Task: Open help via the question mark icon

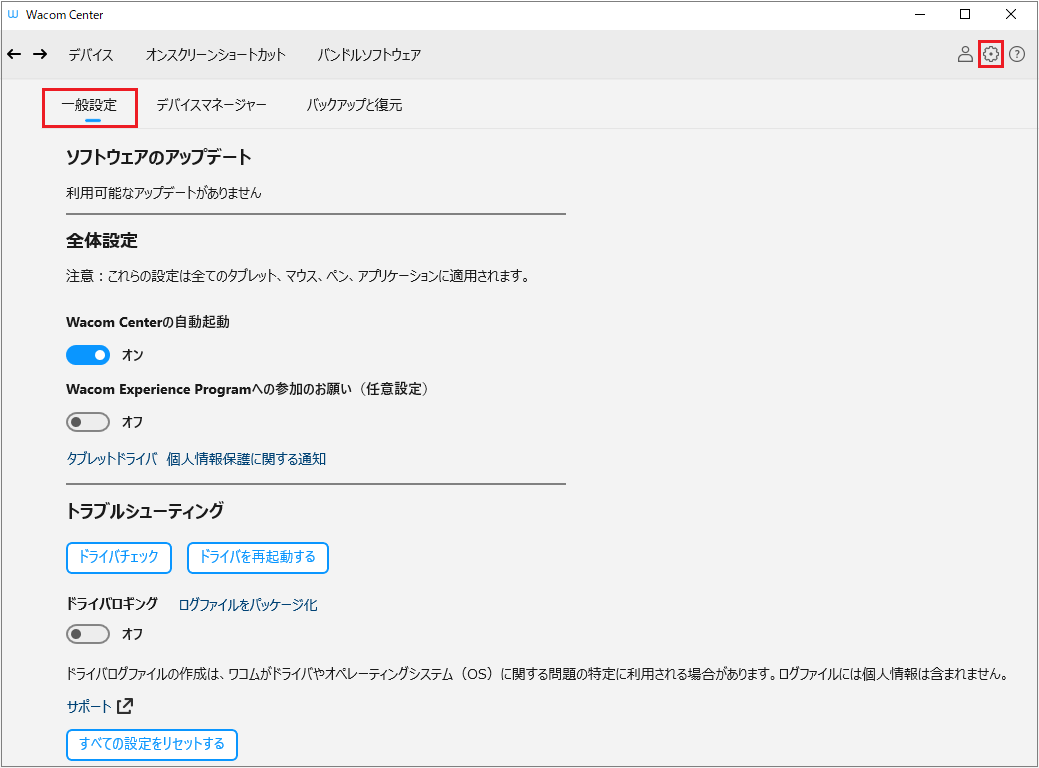Action: tap(1016, 54)
